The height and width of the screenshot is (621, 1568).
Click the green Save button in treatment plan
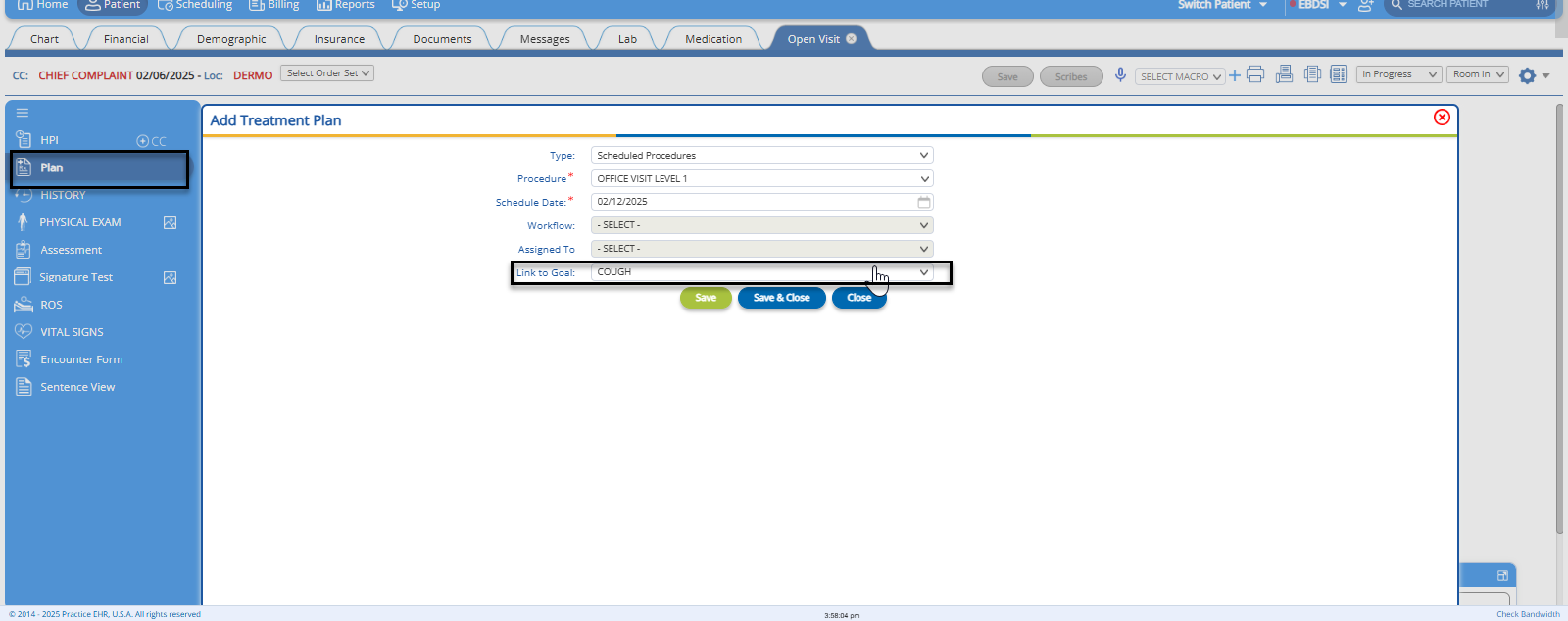706,298
